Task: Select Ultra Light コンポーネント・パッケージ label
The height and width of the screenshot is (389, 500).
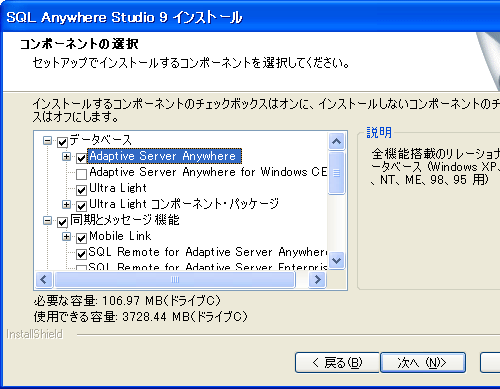Action: tap(184, 204)
